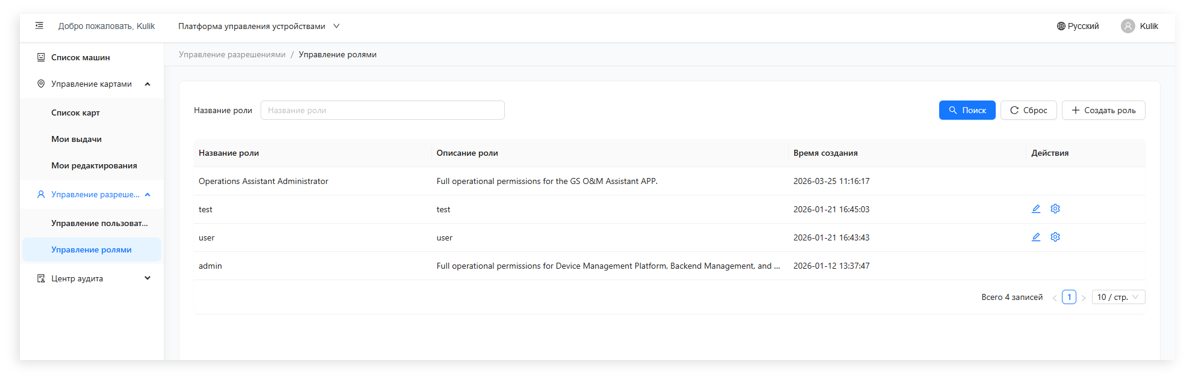Click the Название роли column header
Viewport: 1189px width, 380px height.
228,152
